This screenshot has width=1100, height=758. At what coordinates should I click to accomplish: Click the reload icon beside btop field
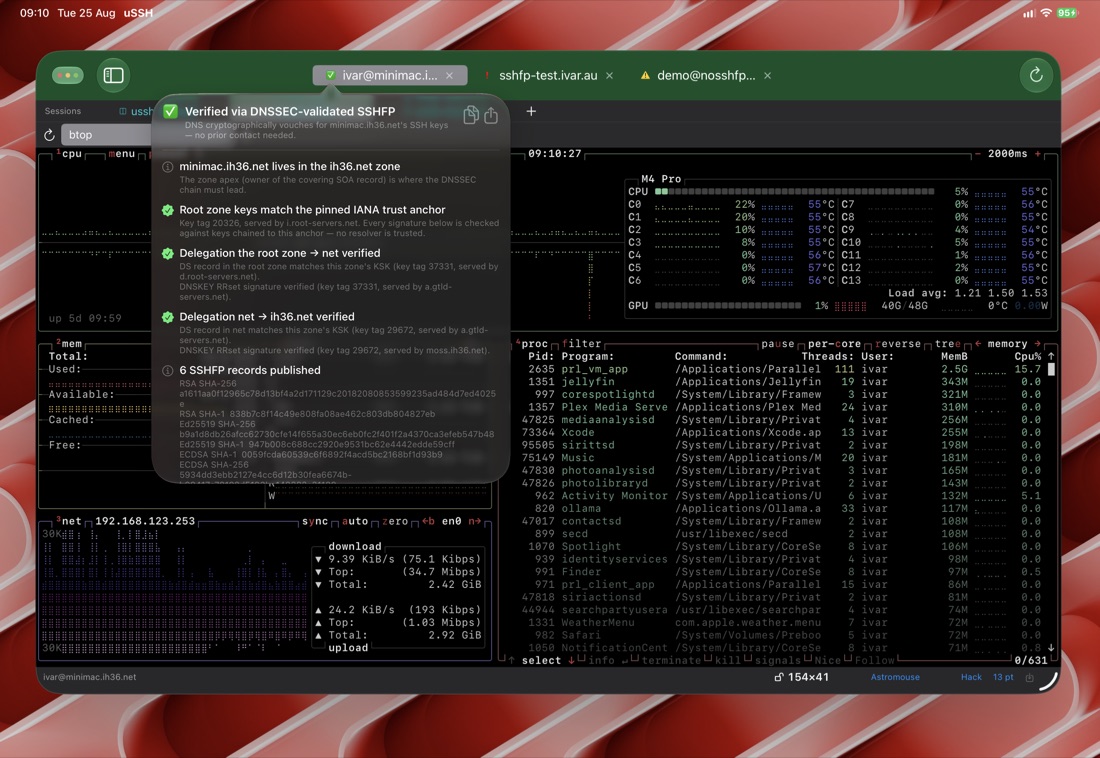[x=49, y=135]
